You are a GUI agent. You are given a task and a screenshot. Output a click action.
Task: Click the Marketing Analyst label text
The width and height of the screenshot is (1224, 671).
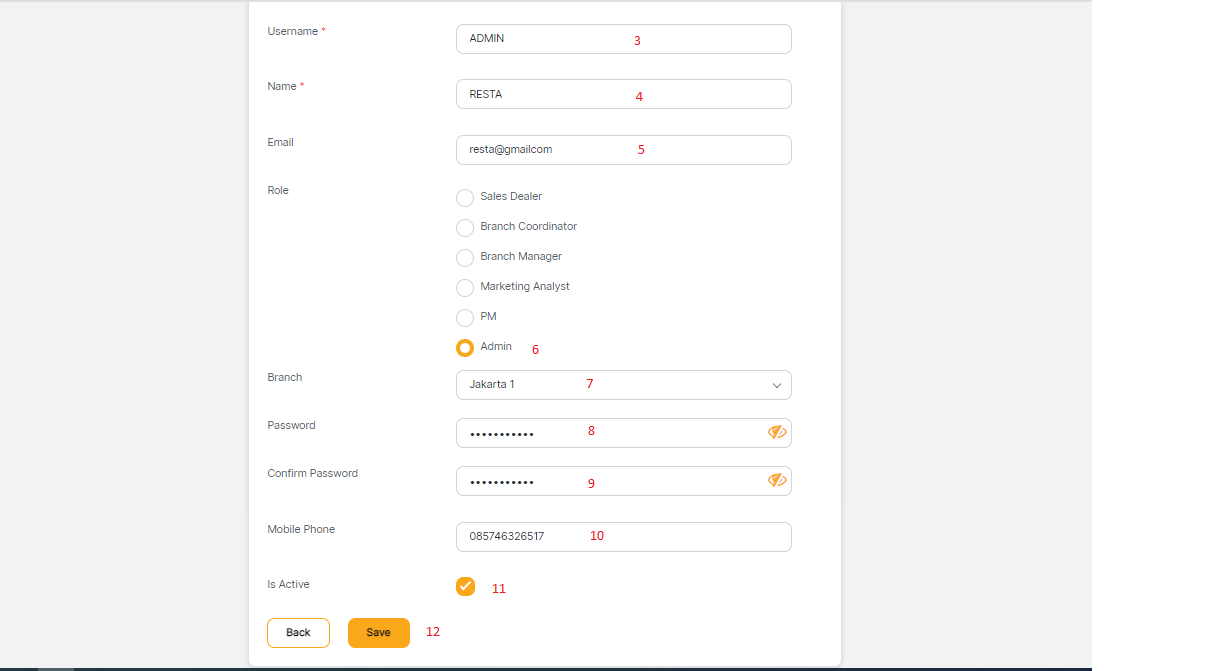(x=525, y=287)
